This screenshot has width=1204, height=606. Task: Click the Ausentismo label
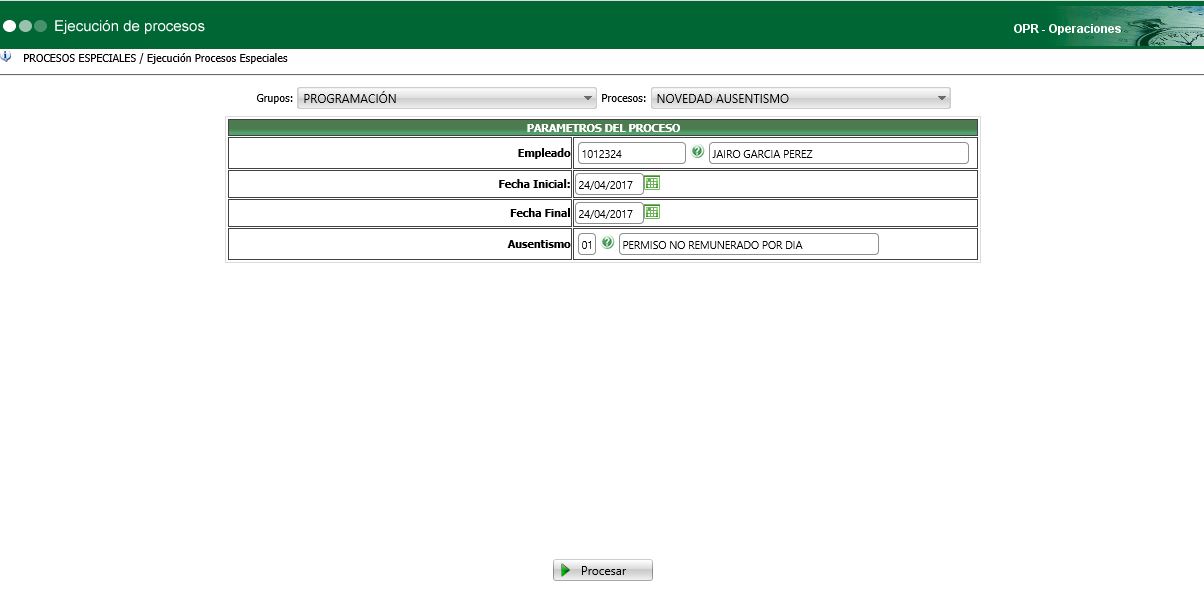(x=539, y=244)
